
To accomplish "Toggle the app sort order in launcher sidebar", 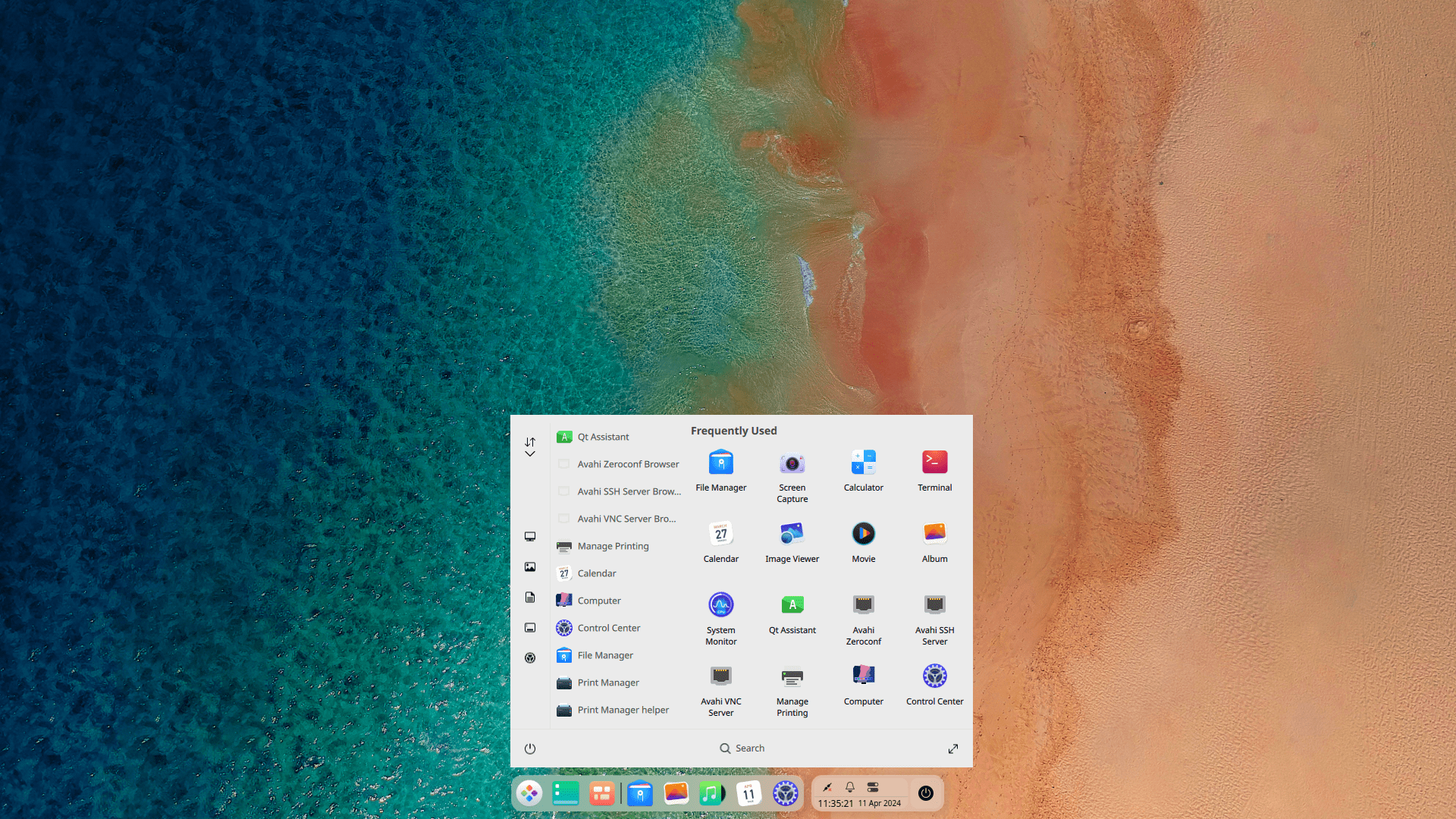I will [x=529, y=441].
